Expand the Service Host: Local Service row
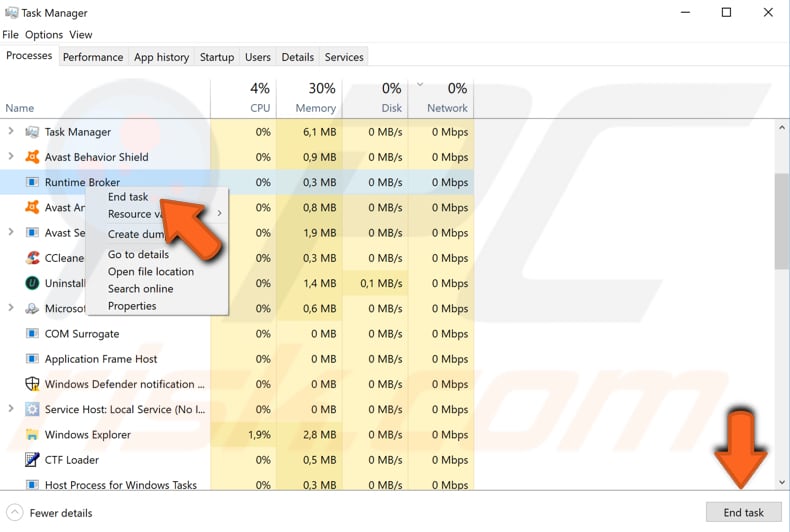This screenshot has height=532, width=790. click(x=11, y=409)
